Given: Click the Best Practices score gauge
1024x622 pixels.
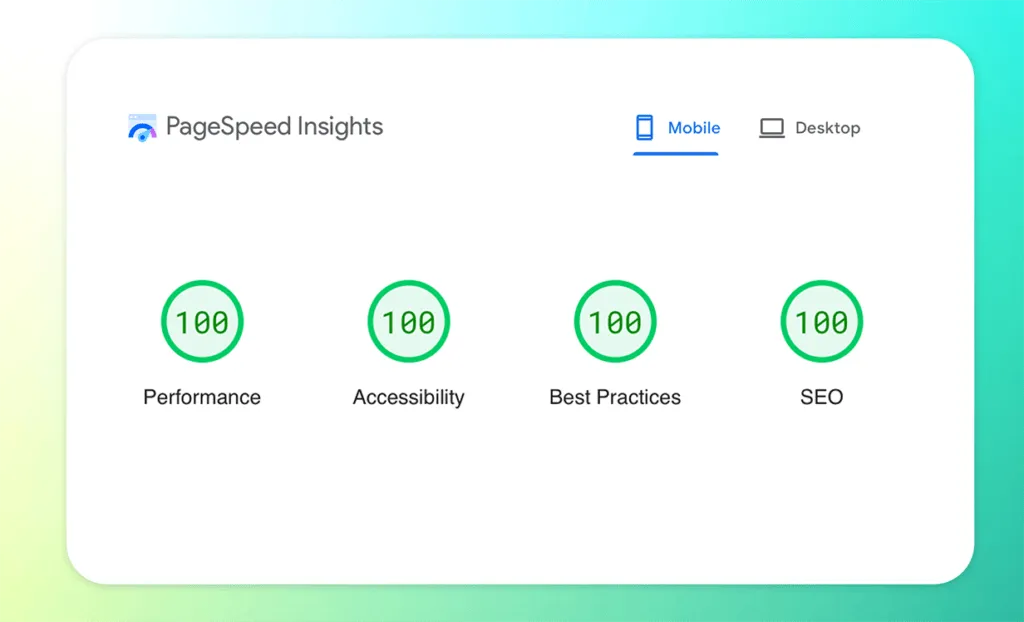Looking at the screenshot, I should [614, 321].
